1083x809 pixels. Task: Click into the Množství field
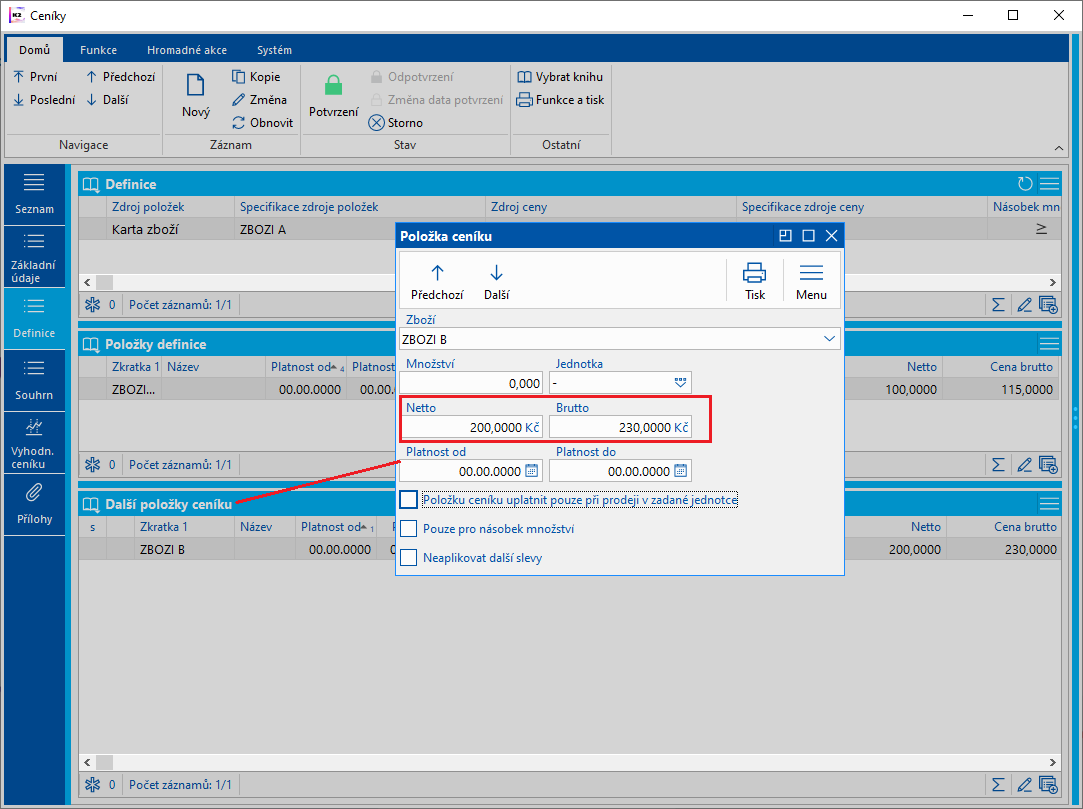[x=471, y=383]
